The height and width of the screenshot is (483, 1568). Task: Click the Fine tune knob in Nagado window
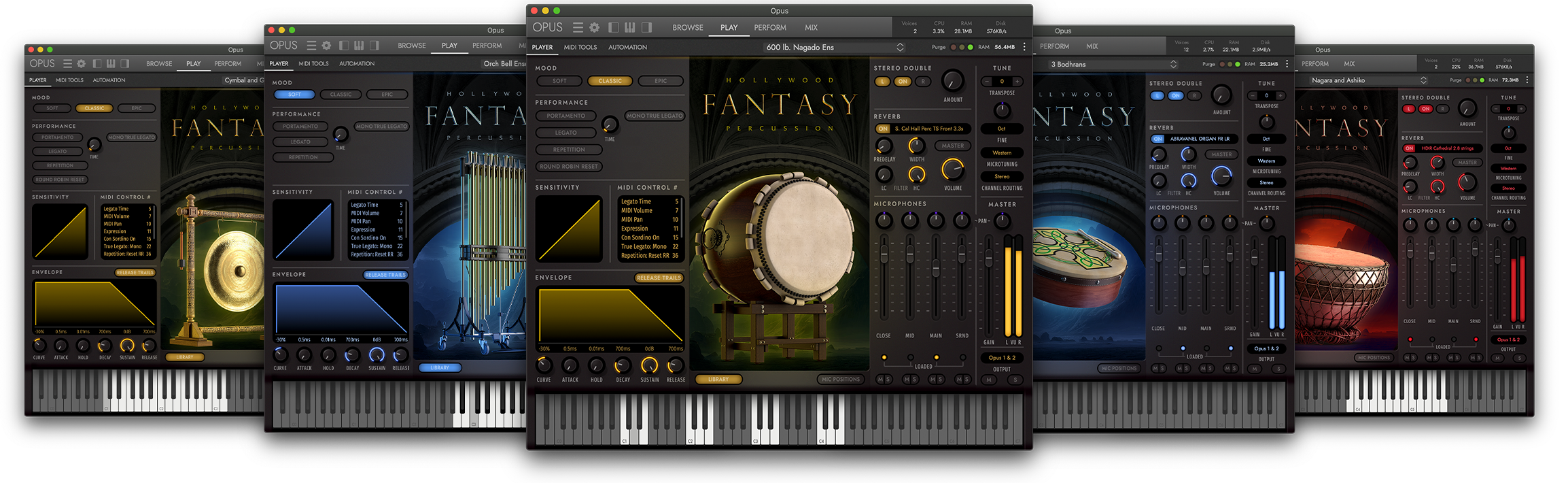pyautogui.click(x=1002, y=110)
